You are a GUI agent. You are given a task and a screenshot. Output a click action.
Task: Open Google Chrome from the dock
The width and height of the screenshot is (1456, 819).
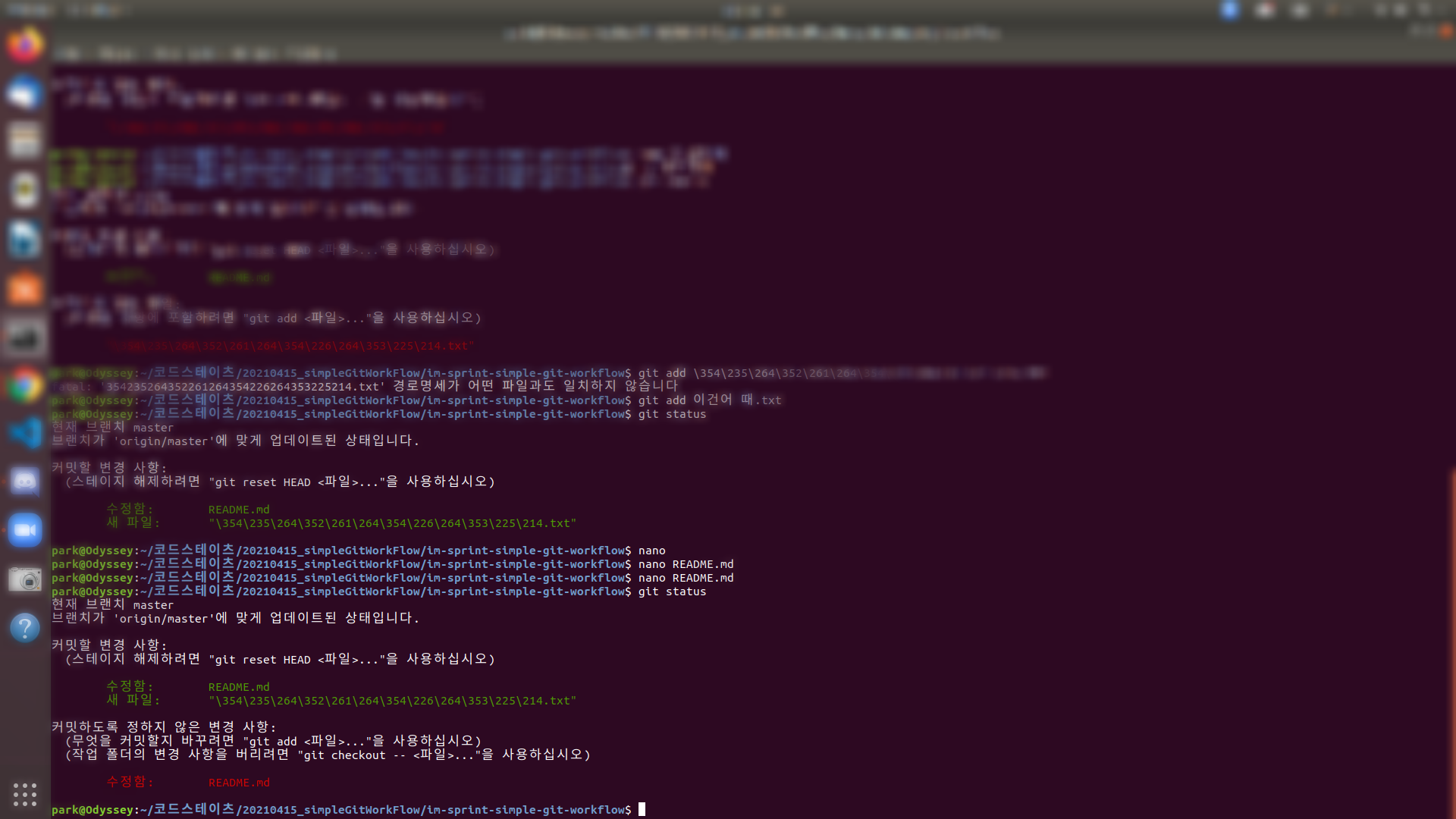[25, 386]
